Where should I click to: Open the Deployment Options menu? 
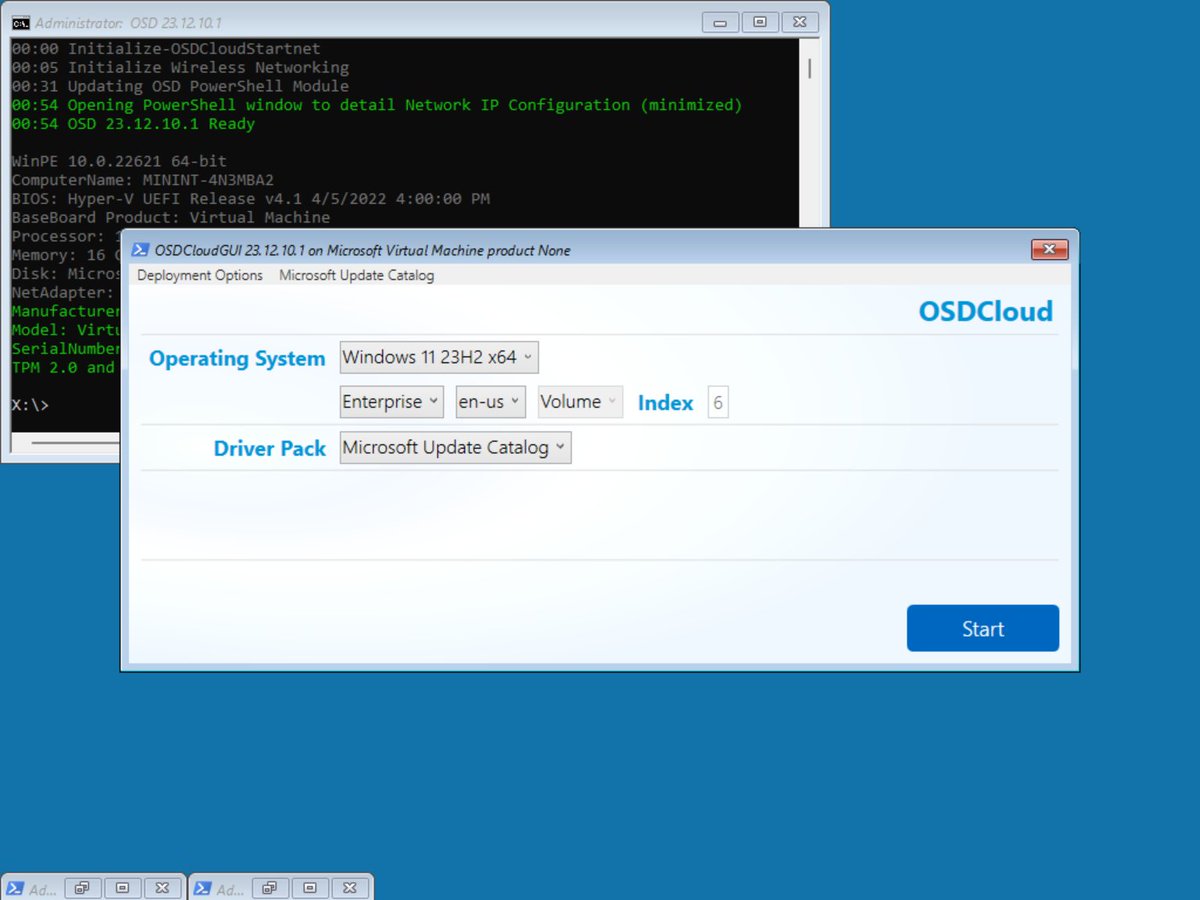200,275
